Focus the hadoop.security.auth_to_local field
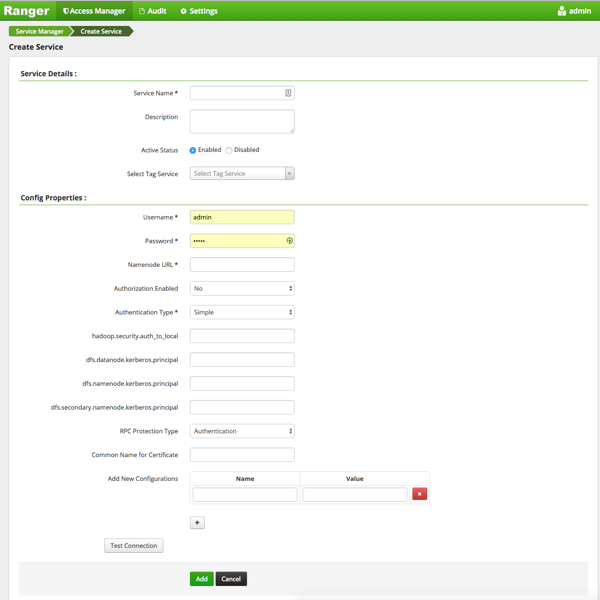 click(242, 336)
